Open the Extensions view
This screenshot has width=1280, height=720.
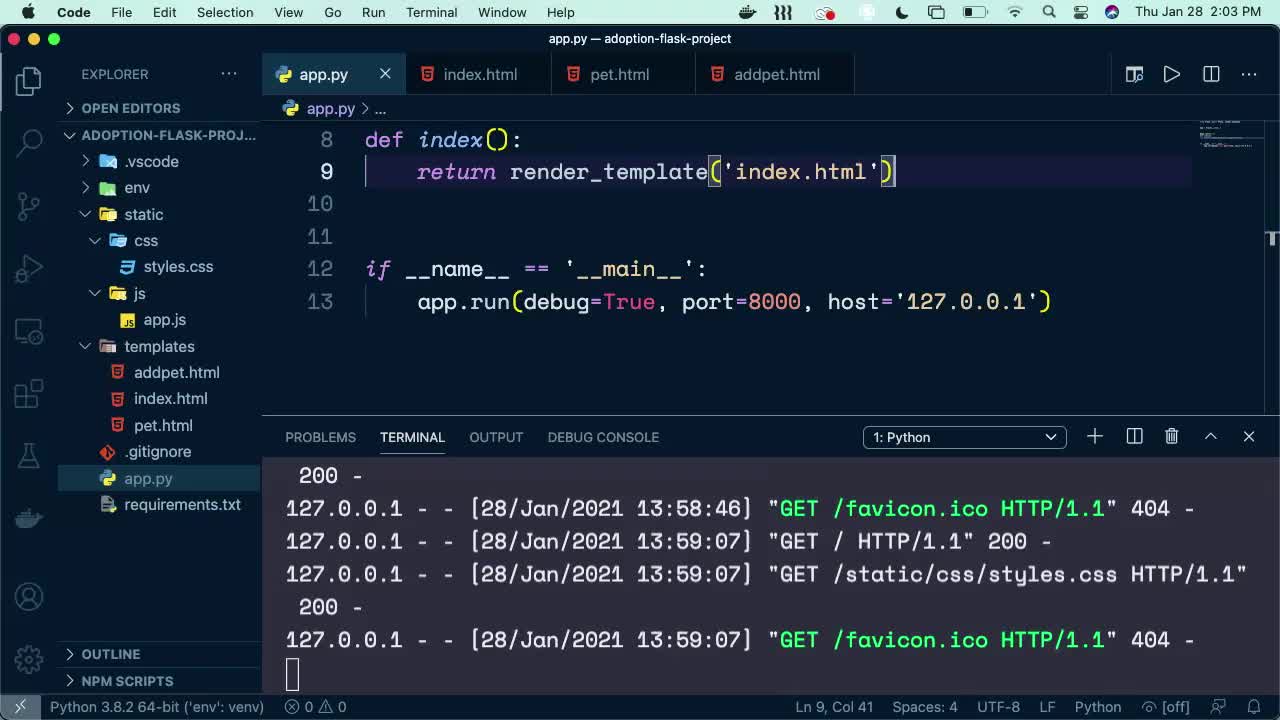pyautogui.click(x=27, y=393)
